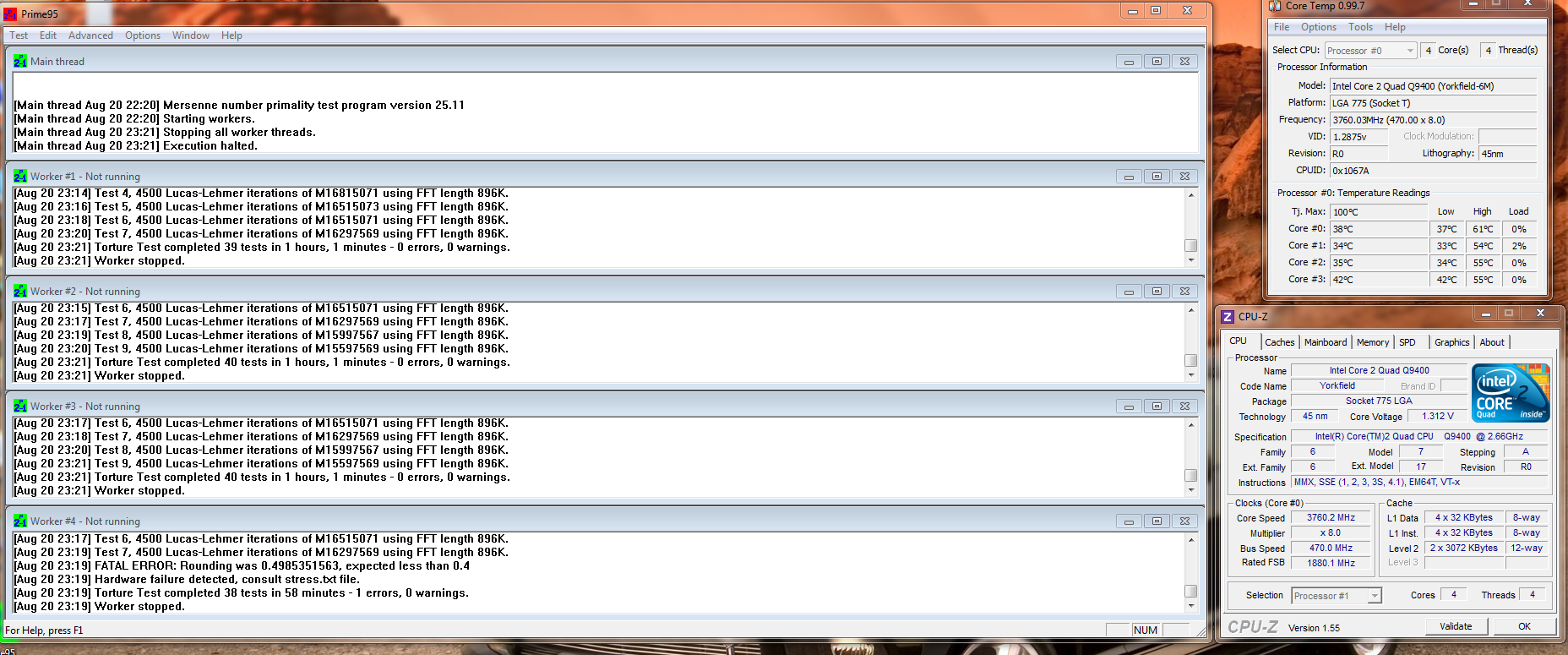Click the NUM indicator in the status bar

1146,630
